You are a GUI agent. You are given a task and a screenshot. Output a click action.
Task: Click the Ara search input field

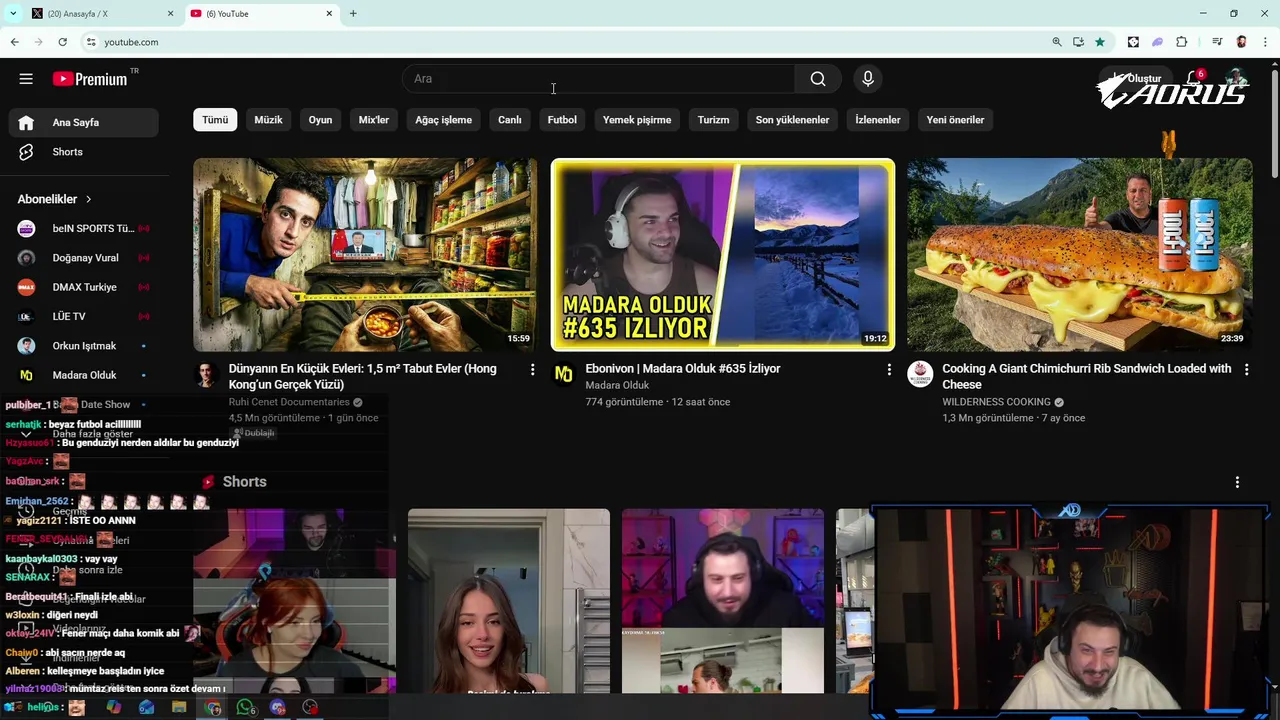click(599, 79)
